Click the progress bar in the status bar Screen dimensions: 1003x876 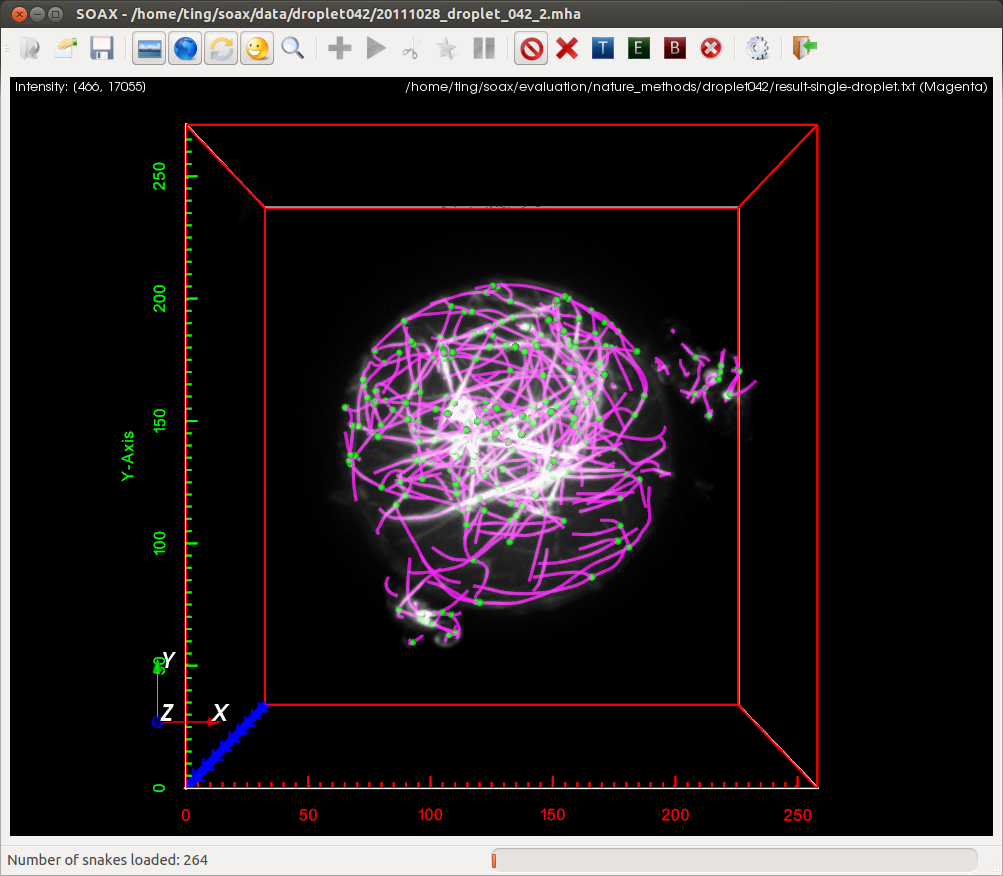click(735, 859)
